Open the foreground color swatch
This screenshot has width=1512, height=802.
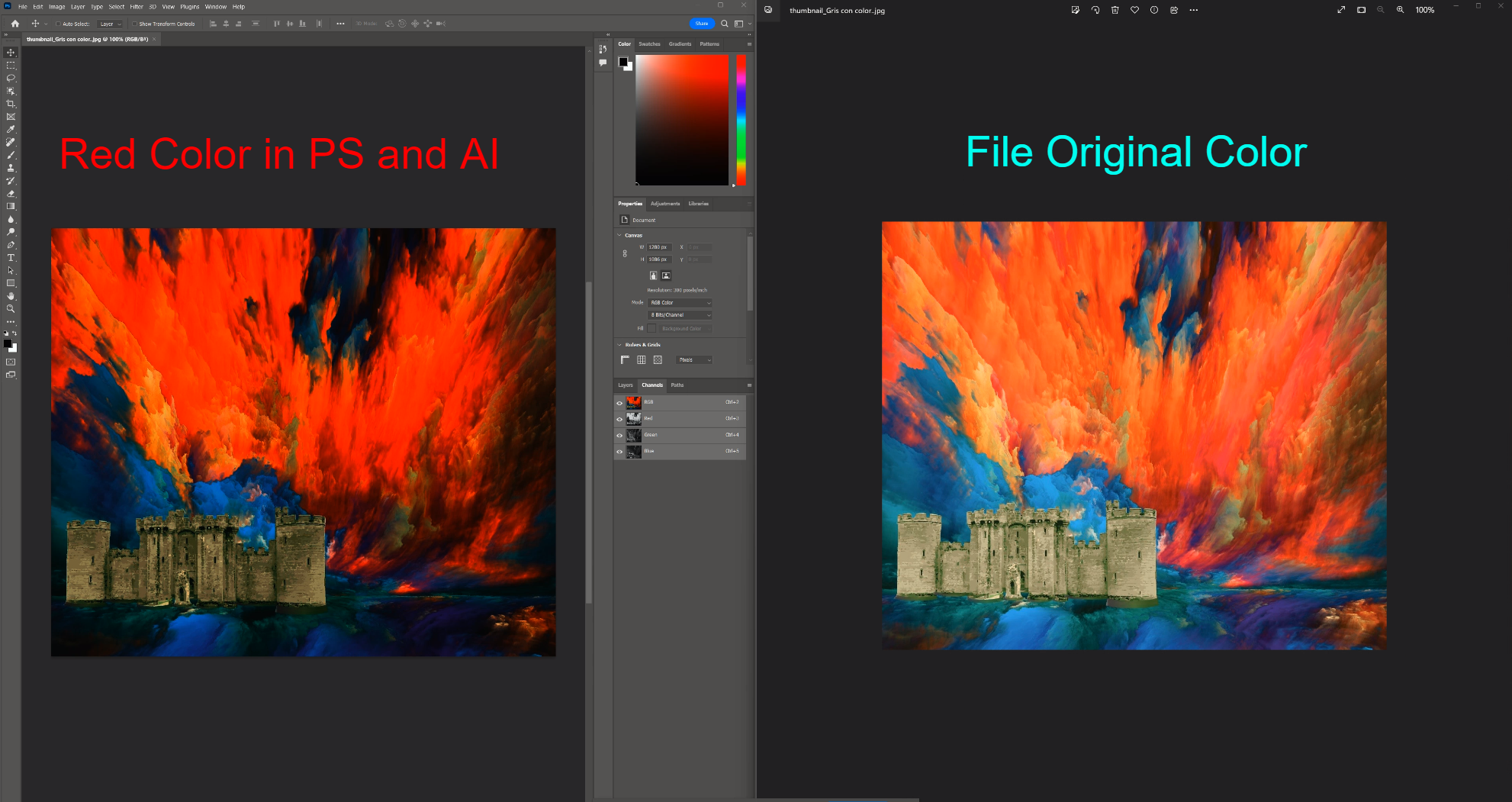(x=9, y=342)
